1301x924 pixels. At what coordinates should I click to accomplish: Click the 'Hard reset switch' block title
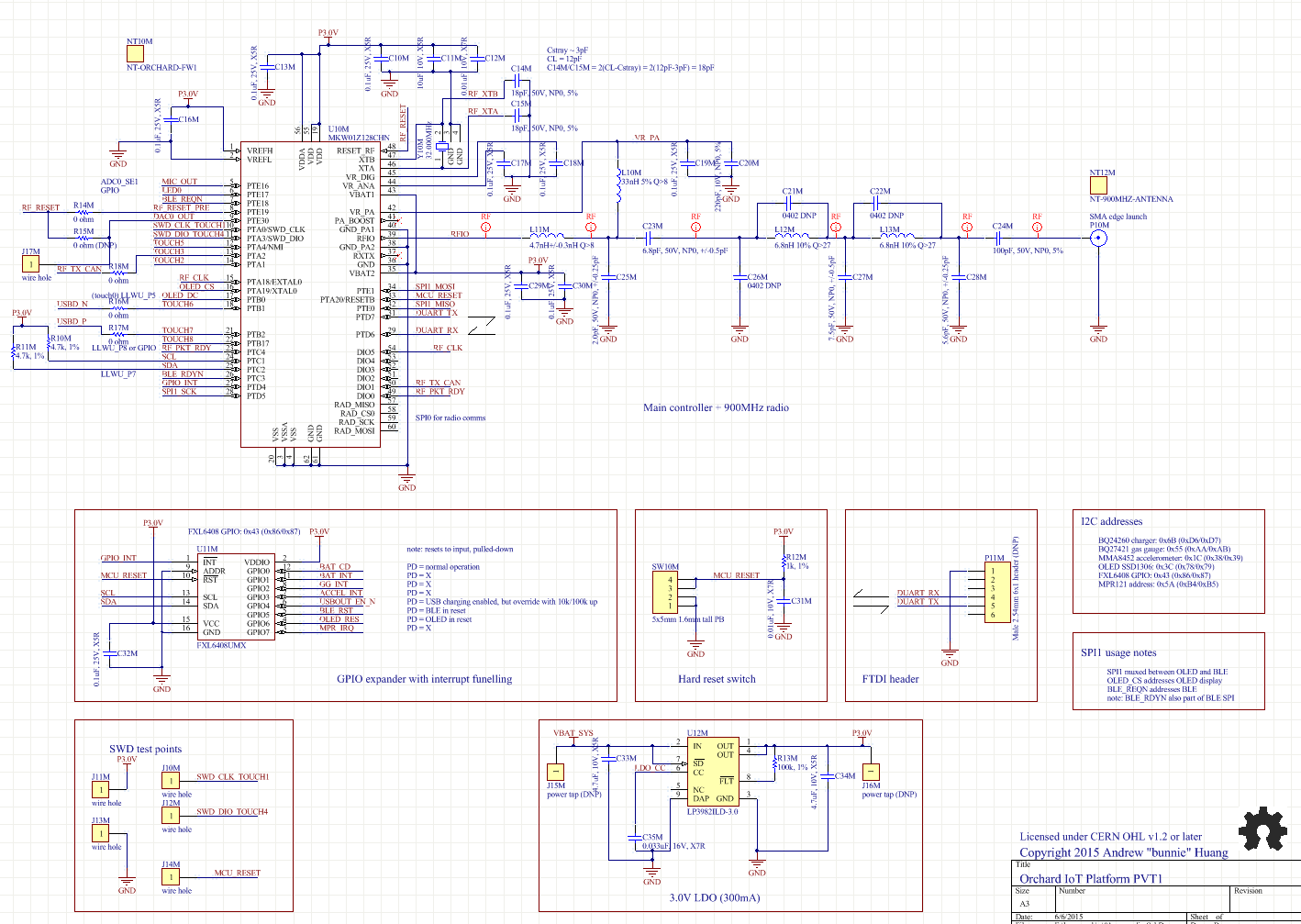click(717, 679)
